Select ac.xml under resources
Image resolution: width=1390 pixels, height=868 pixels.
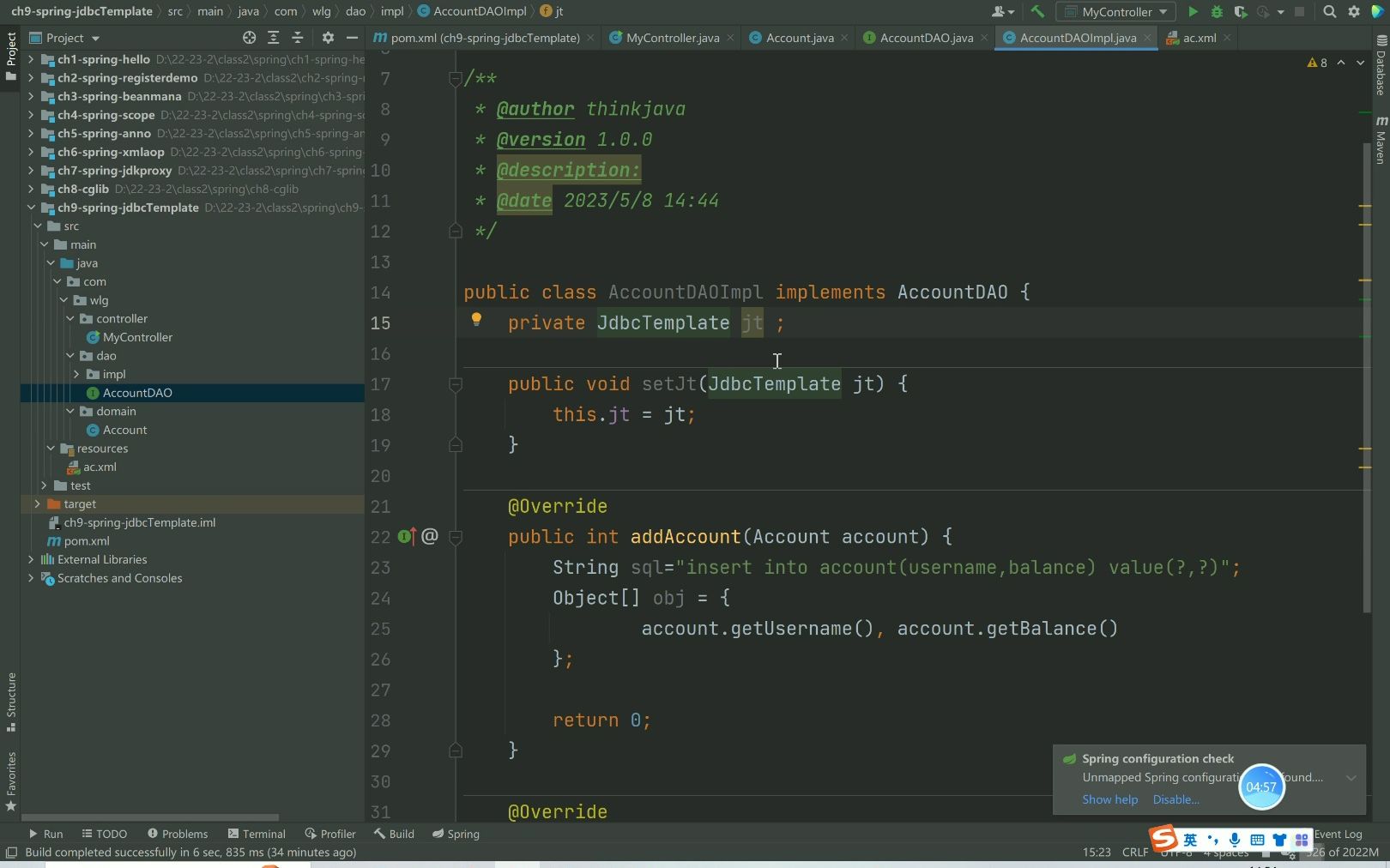click(100, 467)
